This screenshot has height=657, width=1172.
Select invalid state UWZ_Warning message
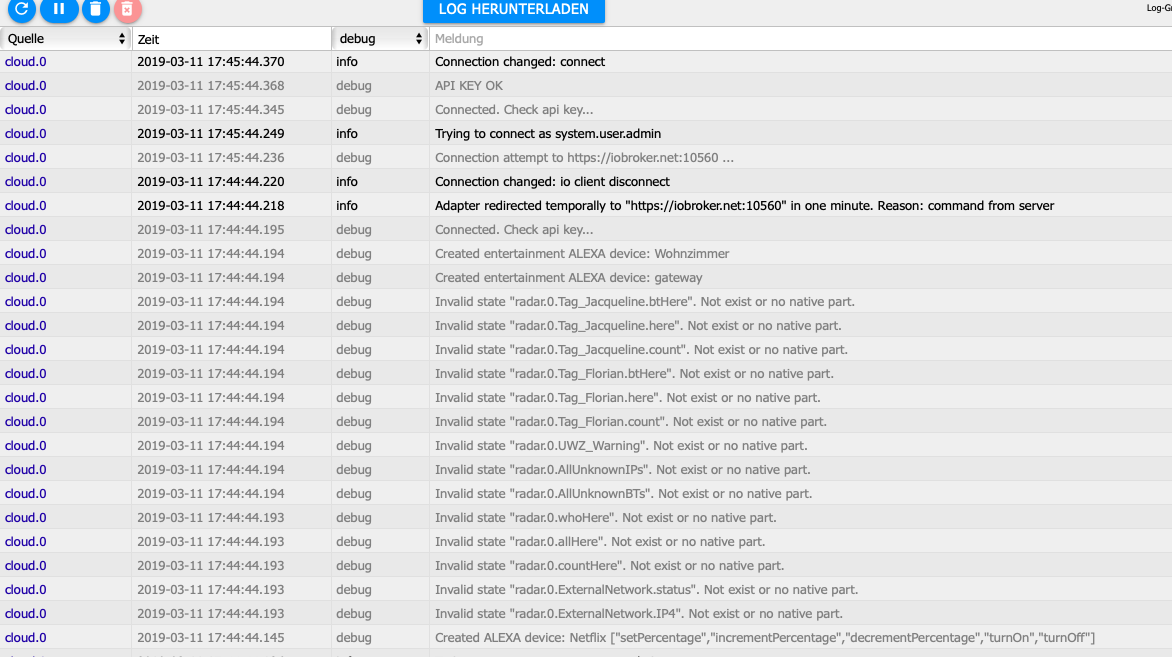(621, 445)
